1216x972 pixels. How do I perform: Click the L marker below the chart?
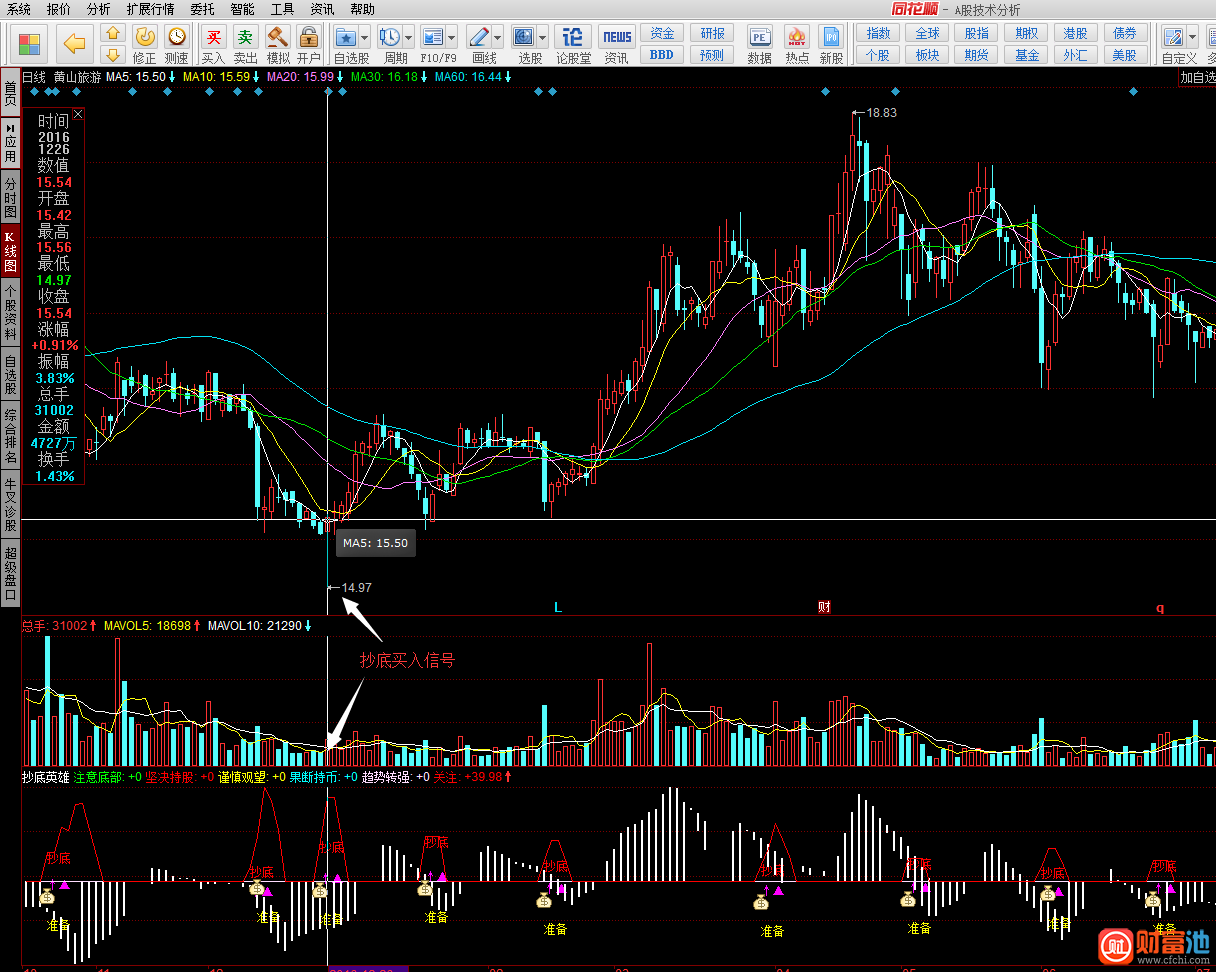pyautogui.click(x=558, y=607)
